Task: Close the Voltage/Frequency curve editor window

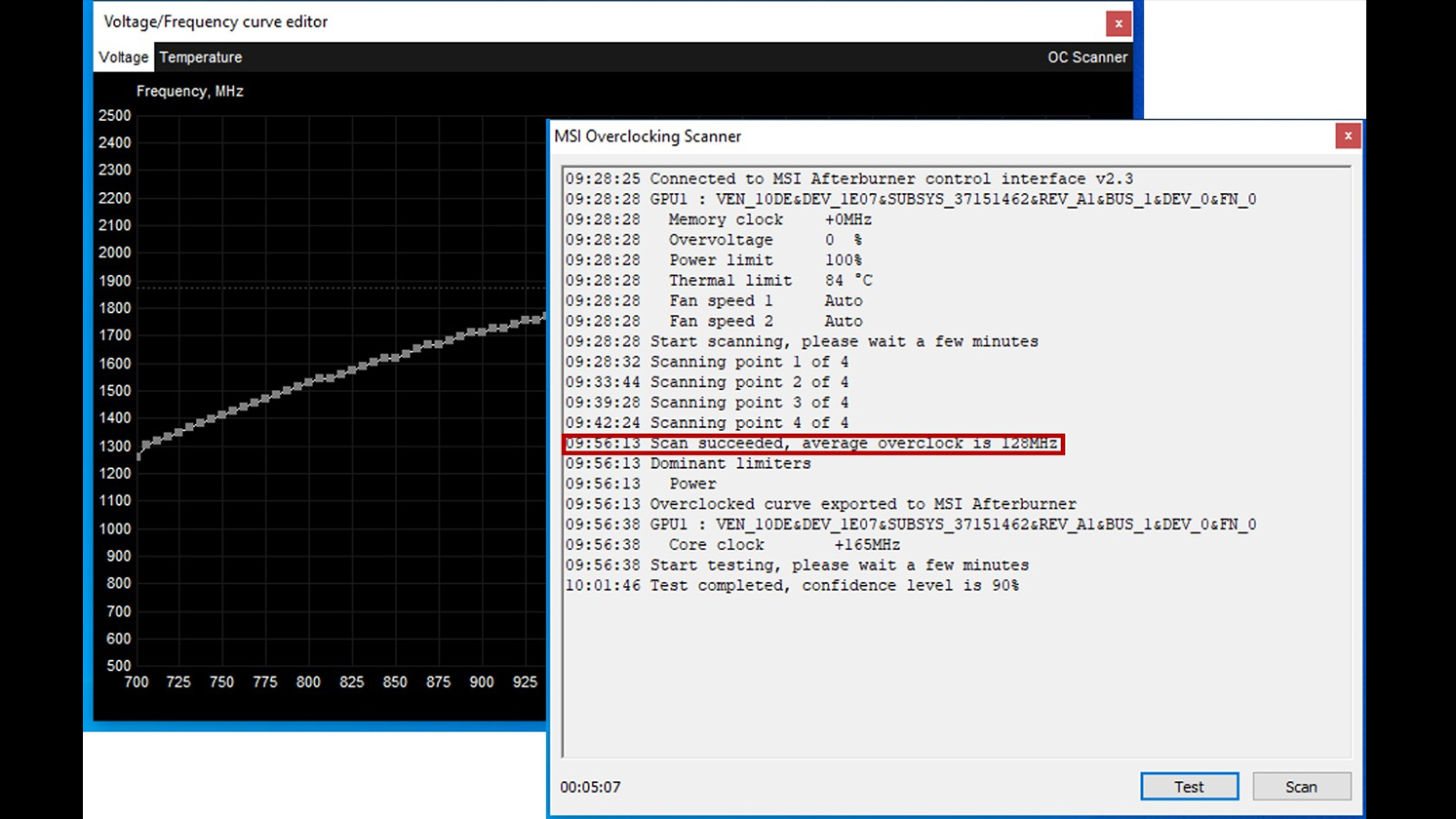Action: 1118,23
